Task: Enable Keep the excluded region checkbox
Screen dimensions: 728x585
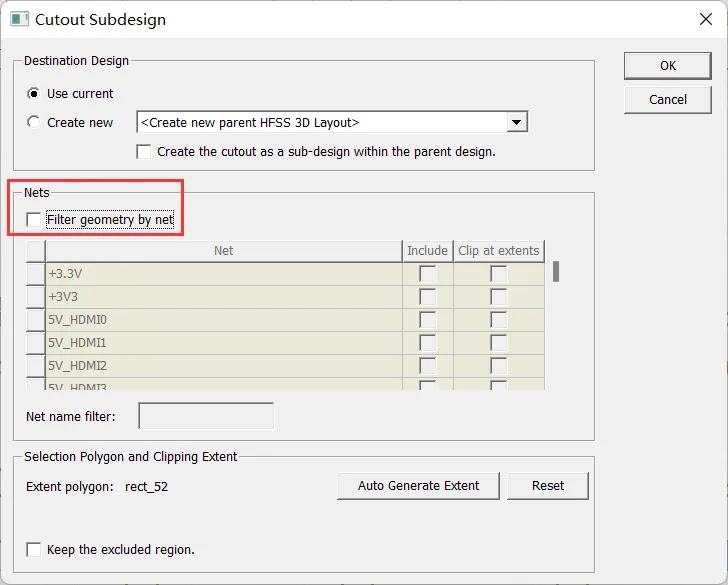Action: pyautogui.click(x=34, y=550)
